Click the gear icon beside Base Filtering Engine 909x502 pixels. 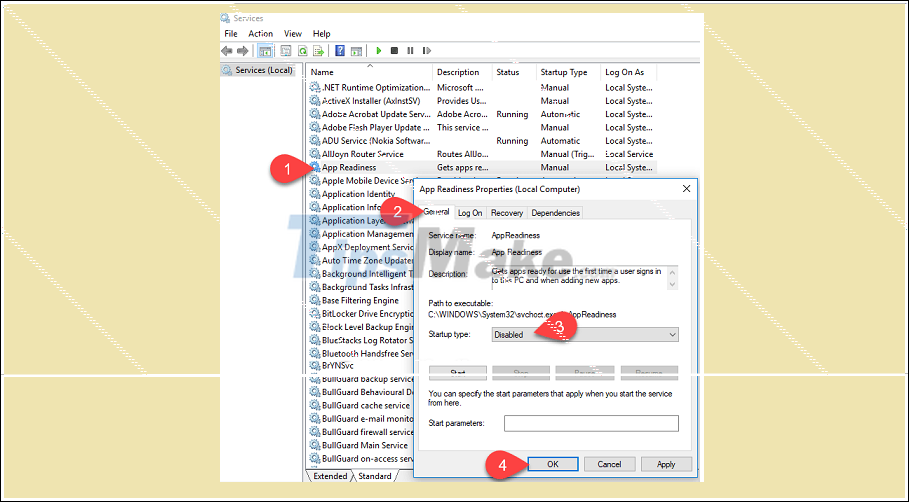tap(315, 300)
